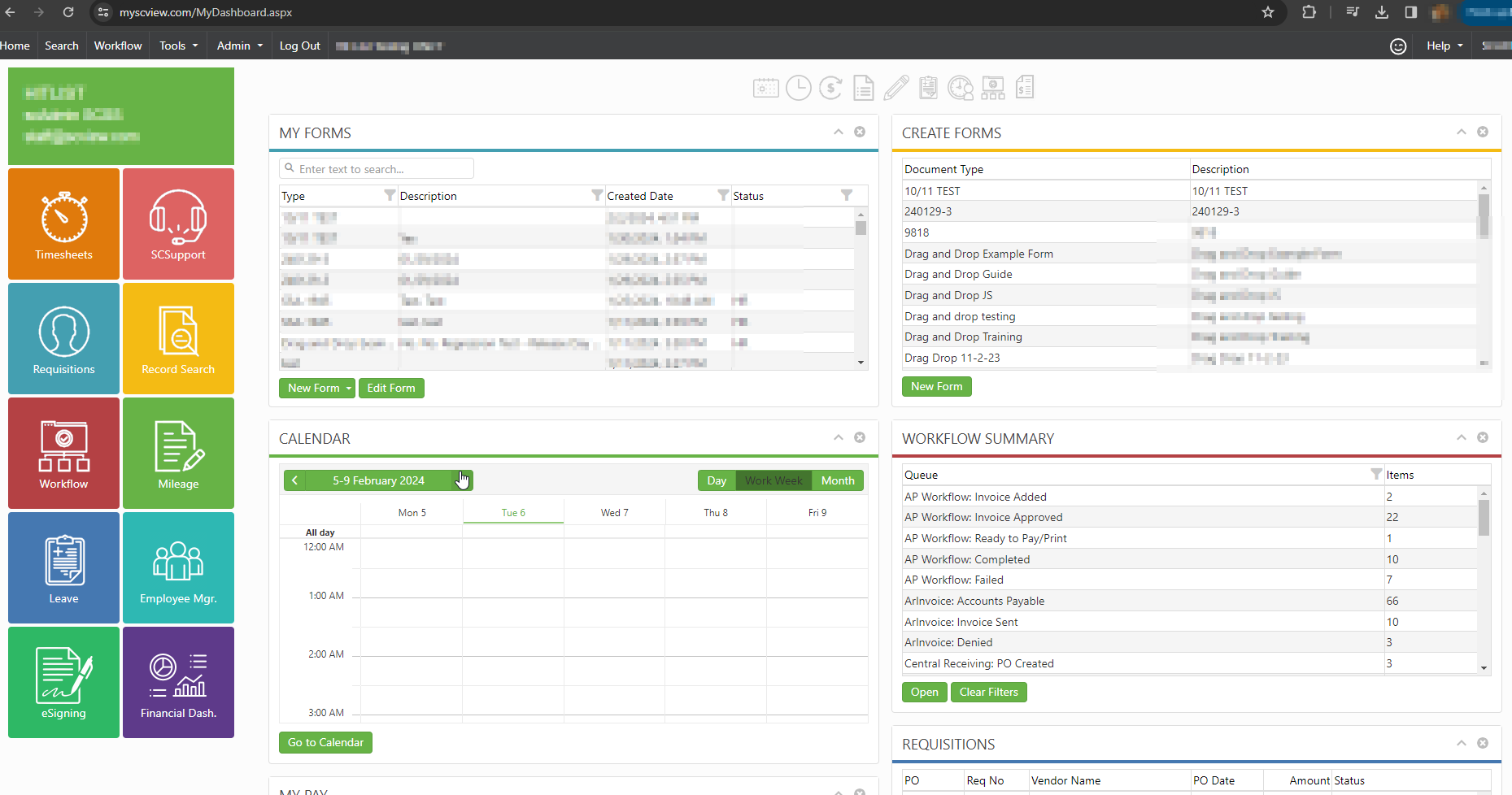
Task: Collapse the Create Forms panel
Action: 1462,132
